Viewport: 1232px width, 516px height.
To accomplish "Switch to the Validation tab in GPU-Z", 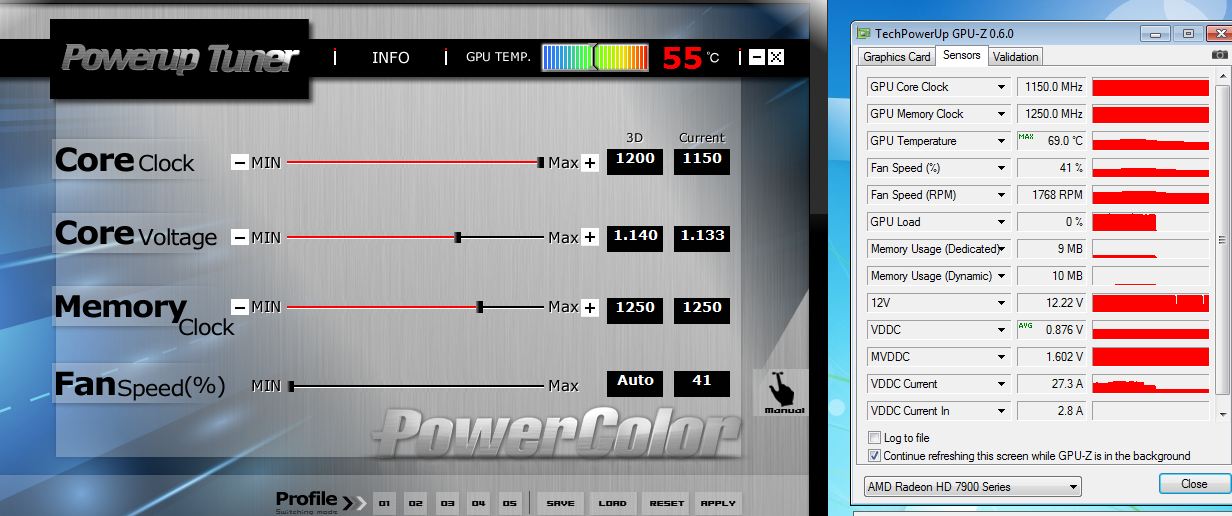I will [x=1016, y=57].
